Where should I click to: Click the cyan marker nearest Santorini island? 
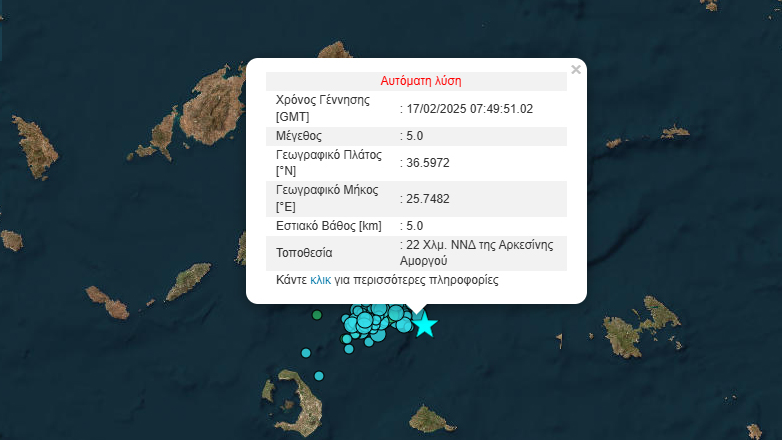tap(319, 376)
